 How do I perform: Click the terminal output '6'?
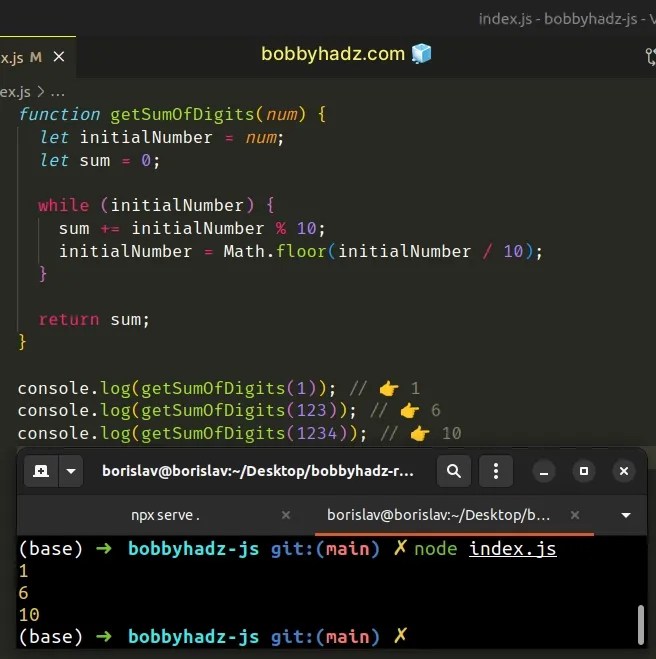point(24,593)
